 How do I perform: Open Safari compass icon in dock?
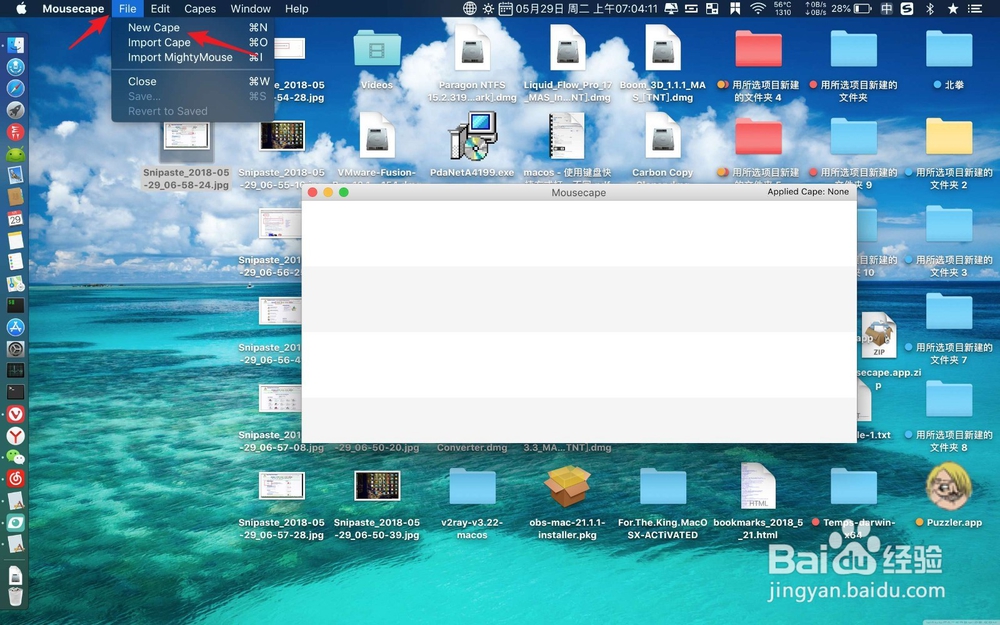15,88
